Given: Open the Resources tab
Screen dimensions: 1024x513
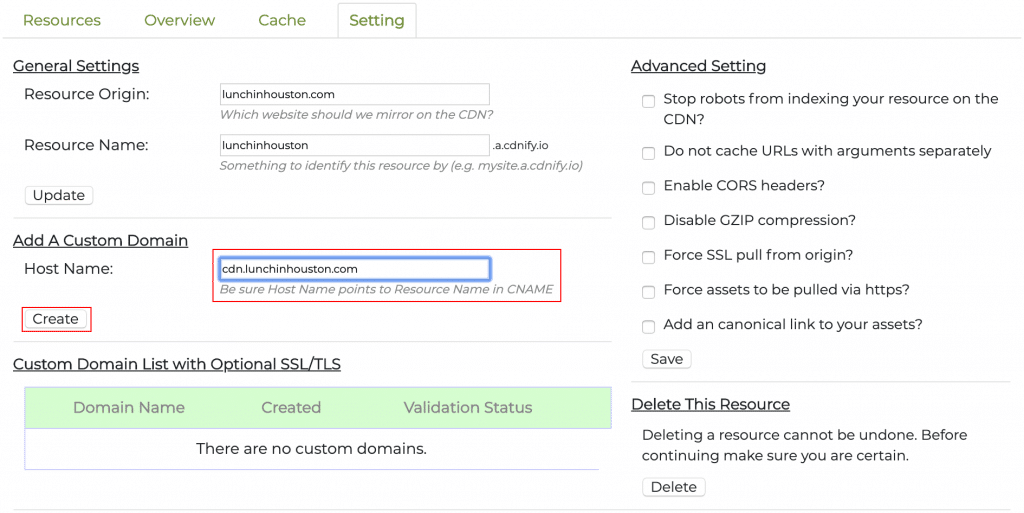Looking at the screenshot, I should (x=61, y=20).
